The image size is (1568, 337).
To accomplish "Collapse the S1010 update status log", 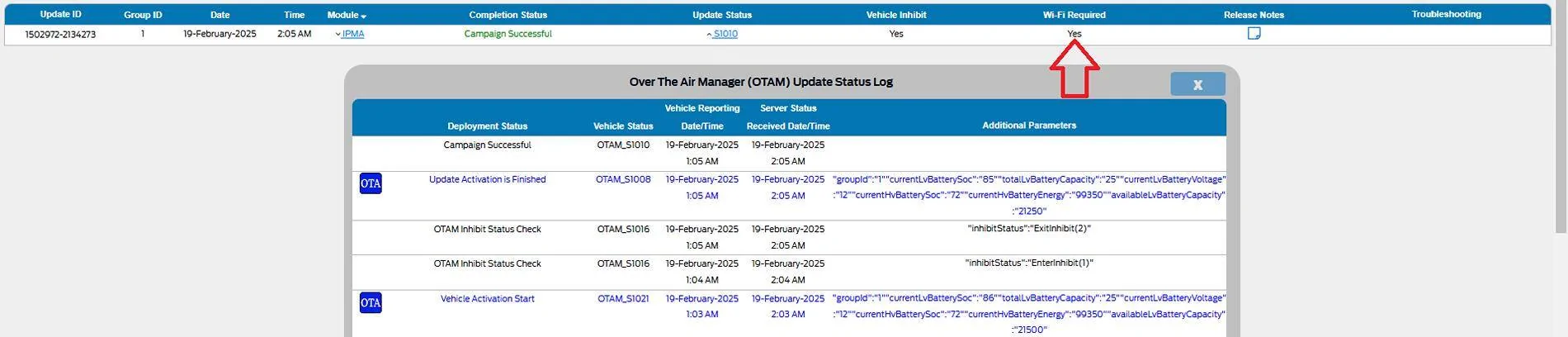I will pyautogui.click(x=722, y=35).
